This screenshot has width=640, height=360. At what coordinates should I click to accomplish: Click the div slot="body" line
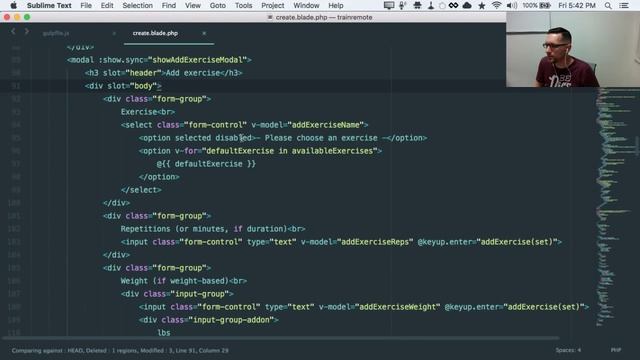pyautogui.click(x=123, y=86)
